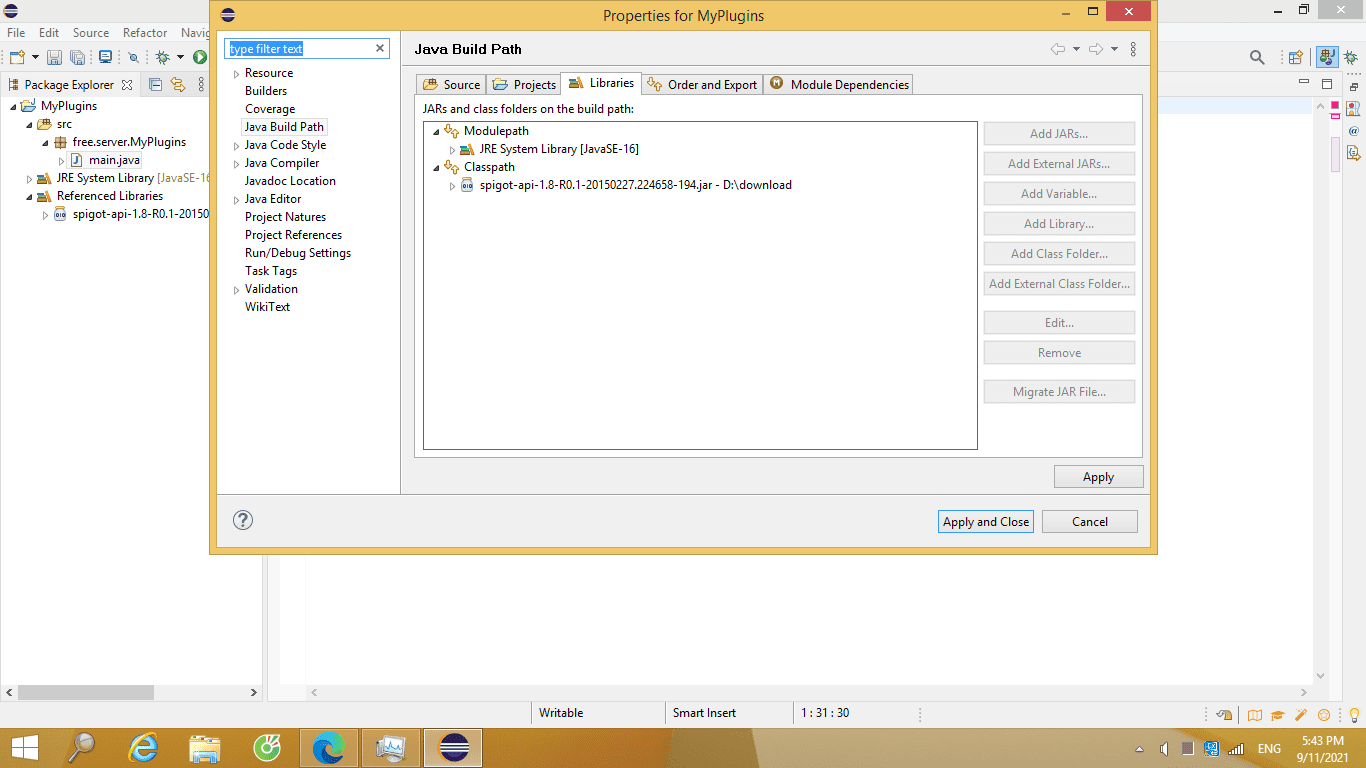The width and height of the screenshot is (1366, 768).
Task: Click the forward arrow in Properties dialog
Action: tap(1096, 49)
